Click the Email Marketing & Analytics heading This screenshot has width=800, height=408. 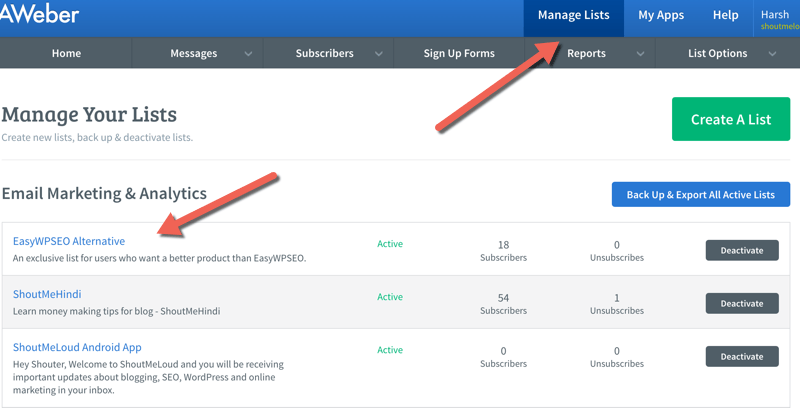pyautogui.click(x=104, y=193)
